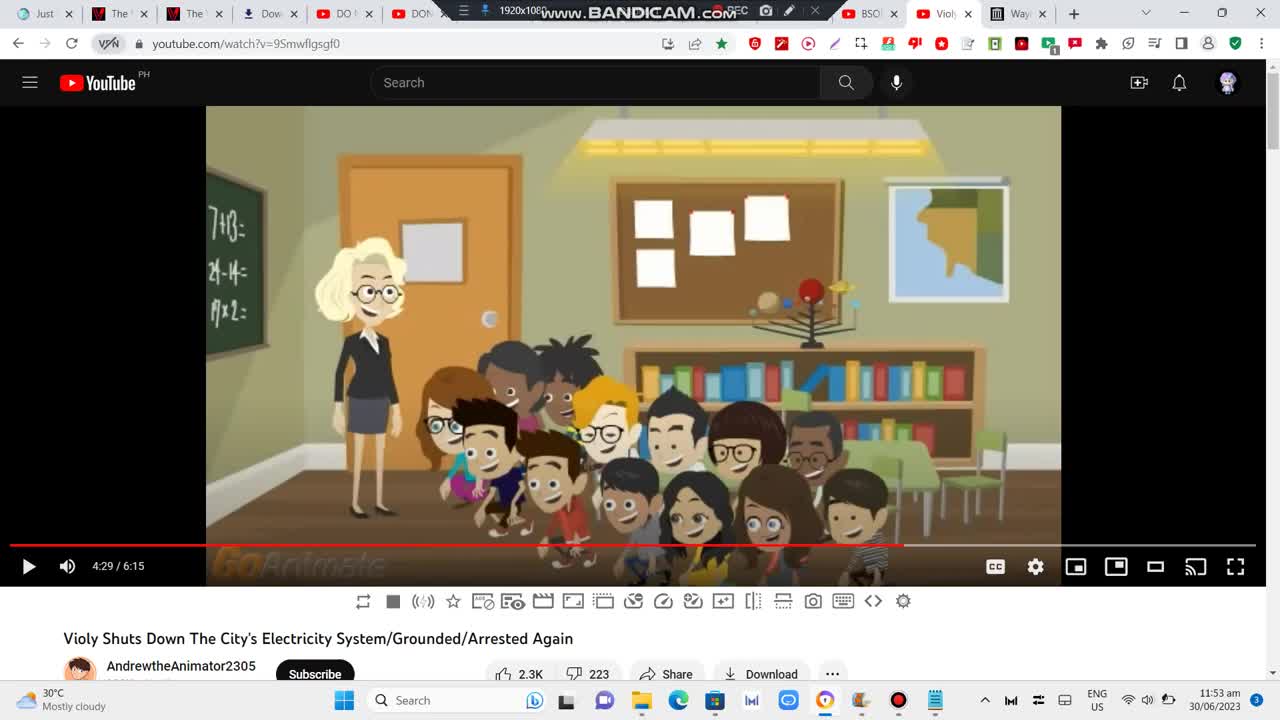1280x720 pixels.
Task: Open Chrome side panel icon
Action: click(1181, 44)
